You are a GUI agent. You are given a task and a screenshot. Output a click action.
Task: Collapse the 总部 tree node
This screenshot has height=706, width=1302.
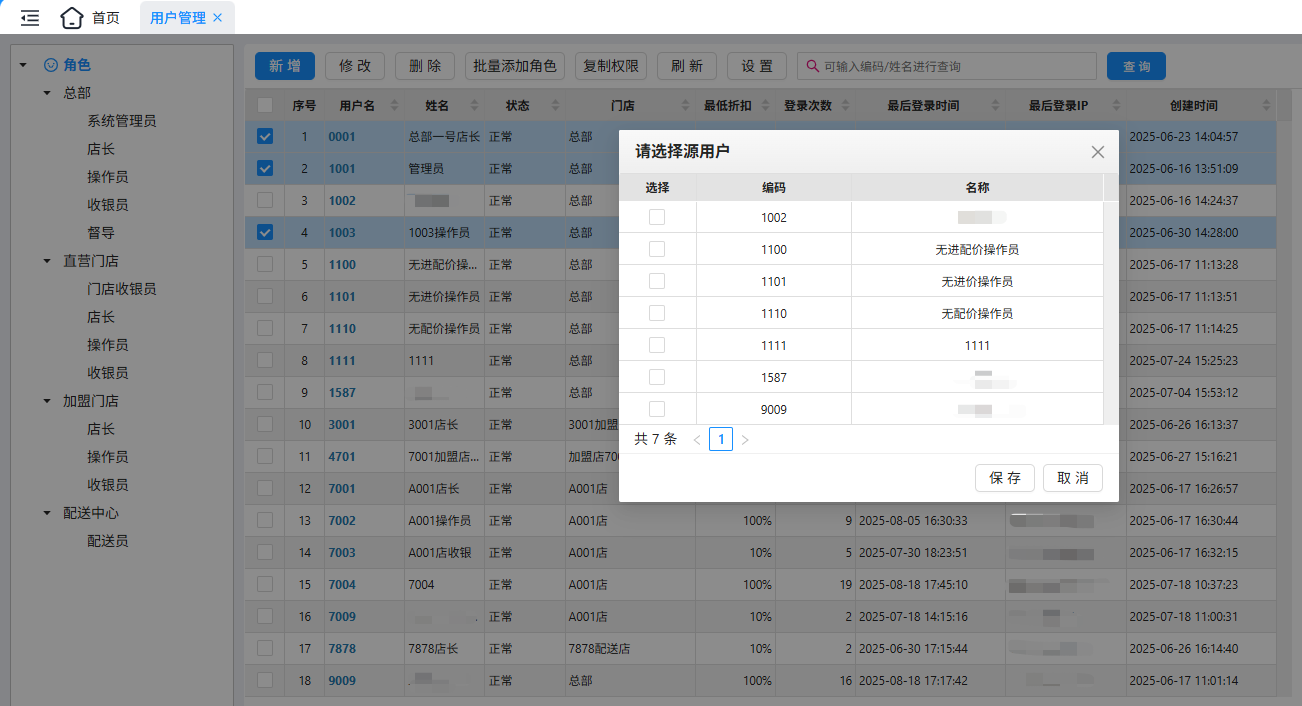(x=47, y=93)
